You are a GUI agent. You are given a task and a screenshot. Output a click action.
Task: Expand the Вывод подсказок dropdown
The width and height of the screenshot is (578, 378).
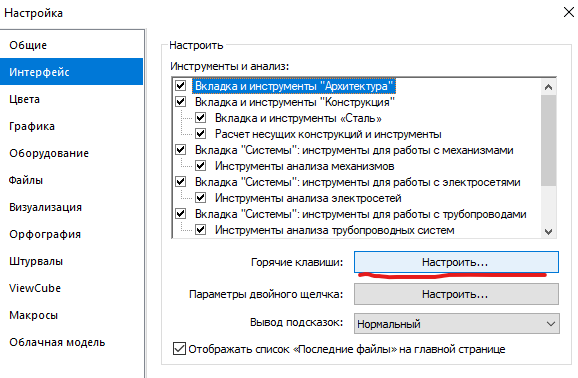(456, 324)
